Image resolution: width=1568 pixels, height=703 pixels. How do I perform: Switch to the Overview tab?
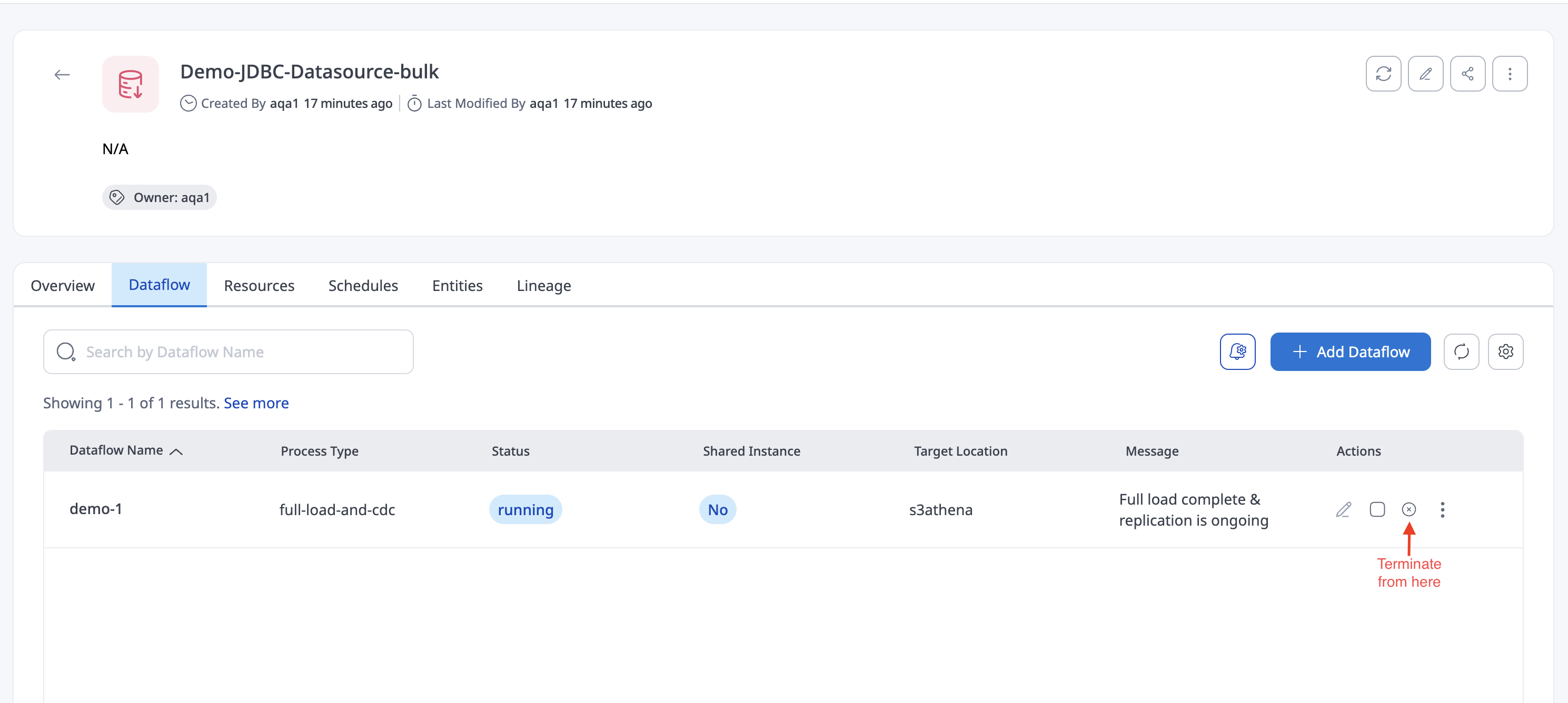click(x=63, y=285)
